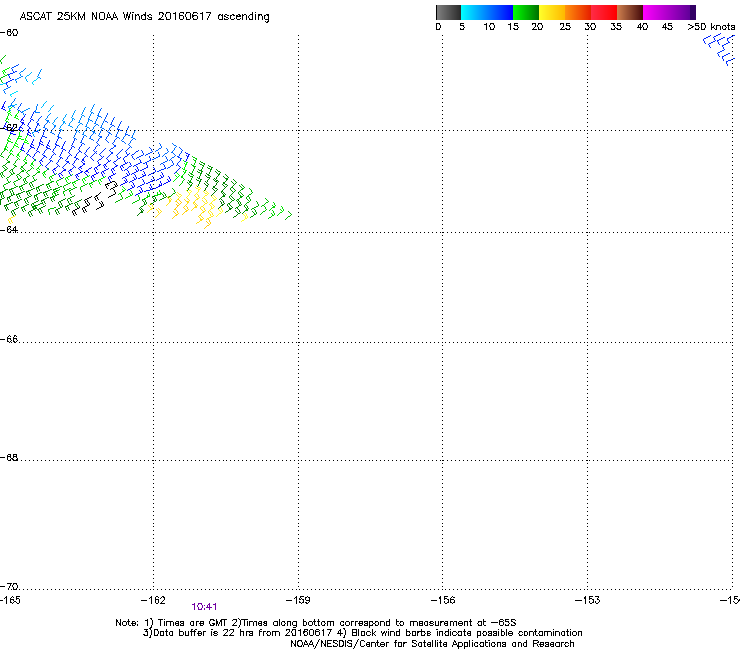
Task: Click the -64 latitude axis label
Action: [x=9, y=229]
